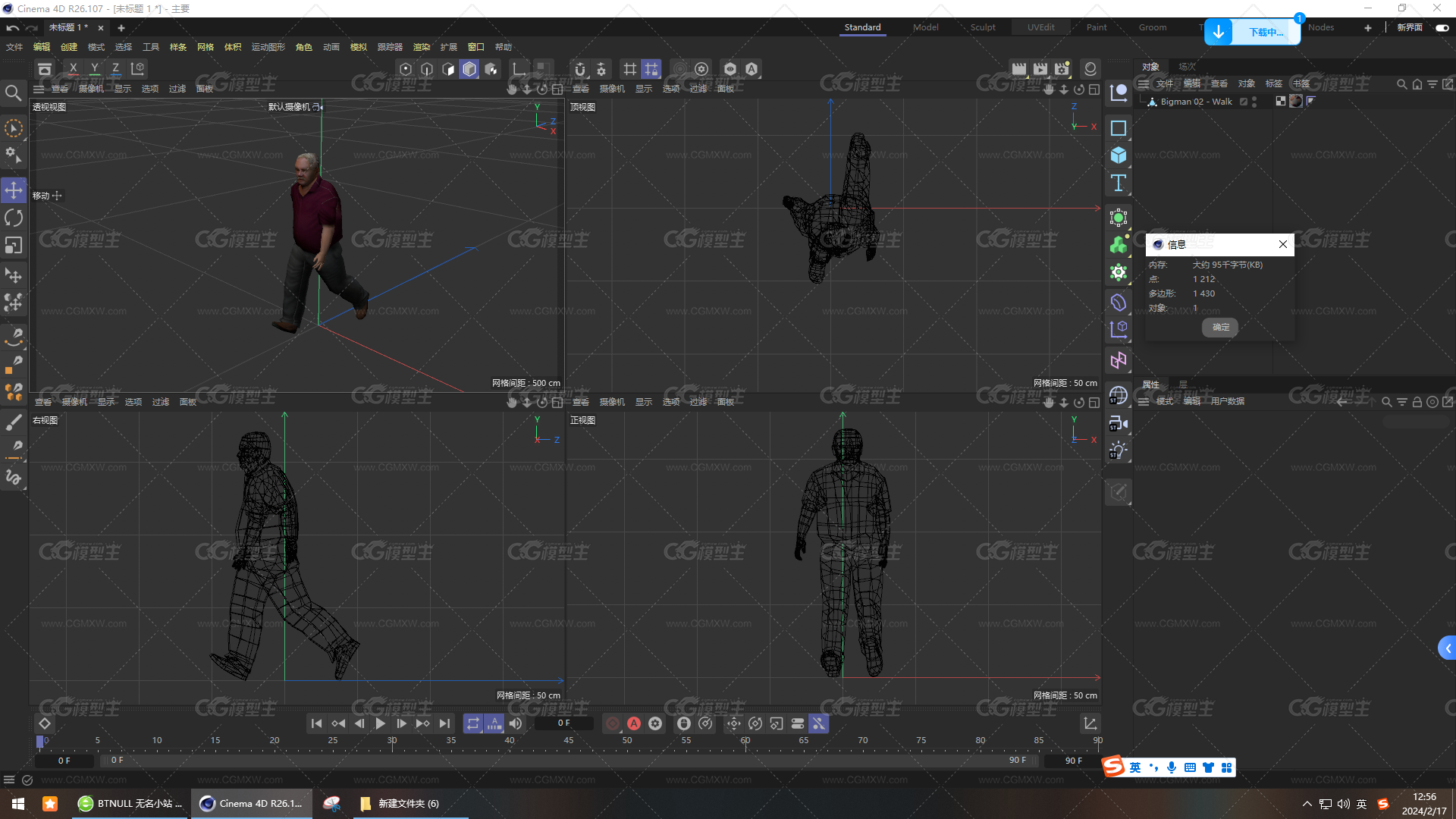
Task: Open 显示 menu in right viewport
Action: [x=106, y=402]
